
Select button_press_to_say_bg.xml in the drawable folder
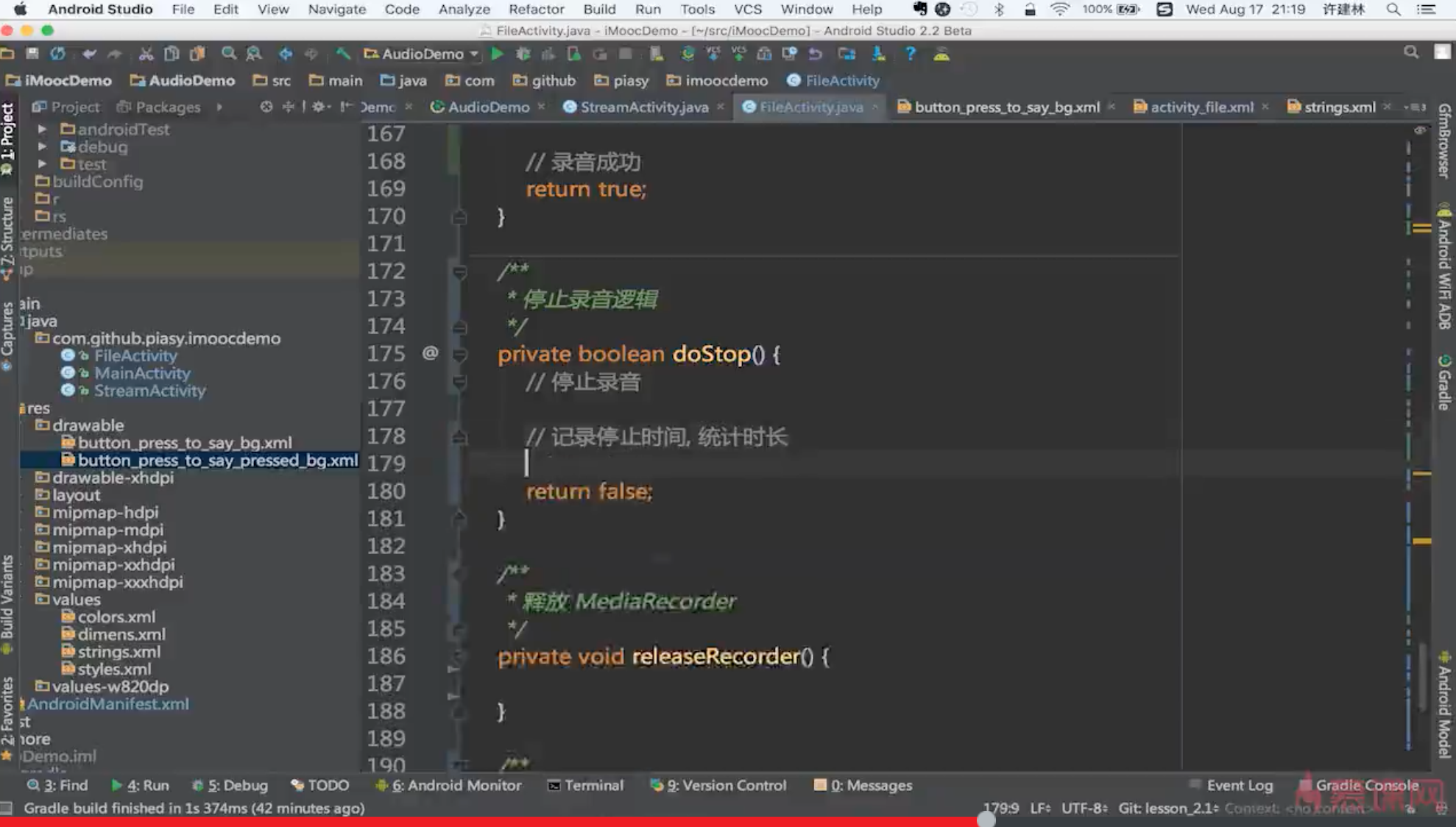click(184, 442)
